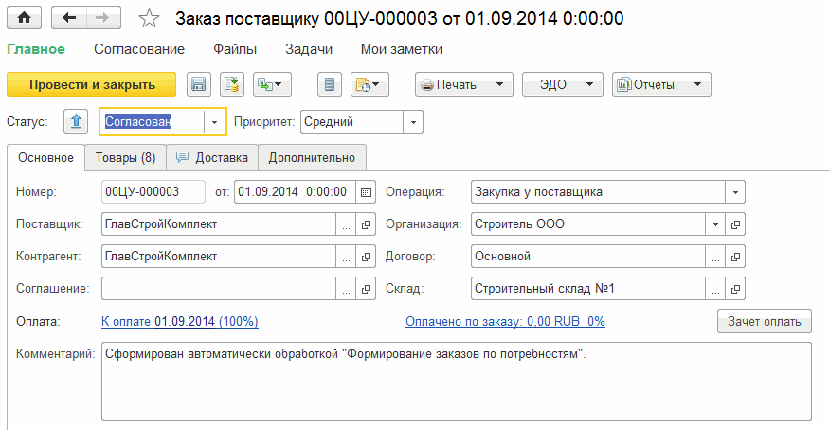This screenshot has height=430, width=830.
Task: Post the document using the toolbar icon
Action: pyautogui.click(x=232, y=85)
